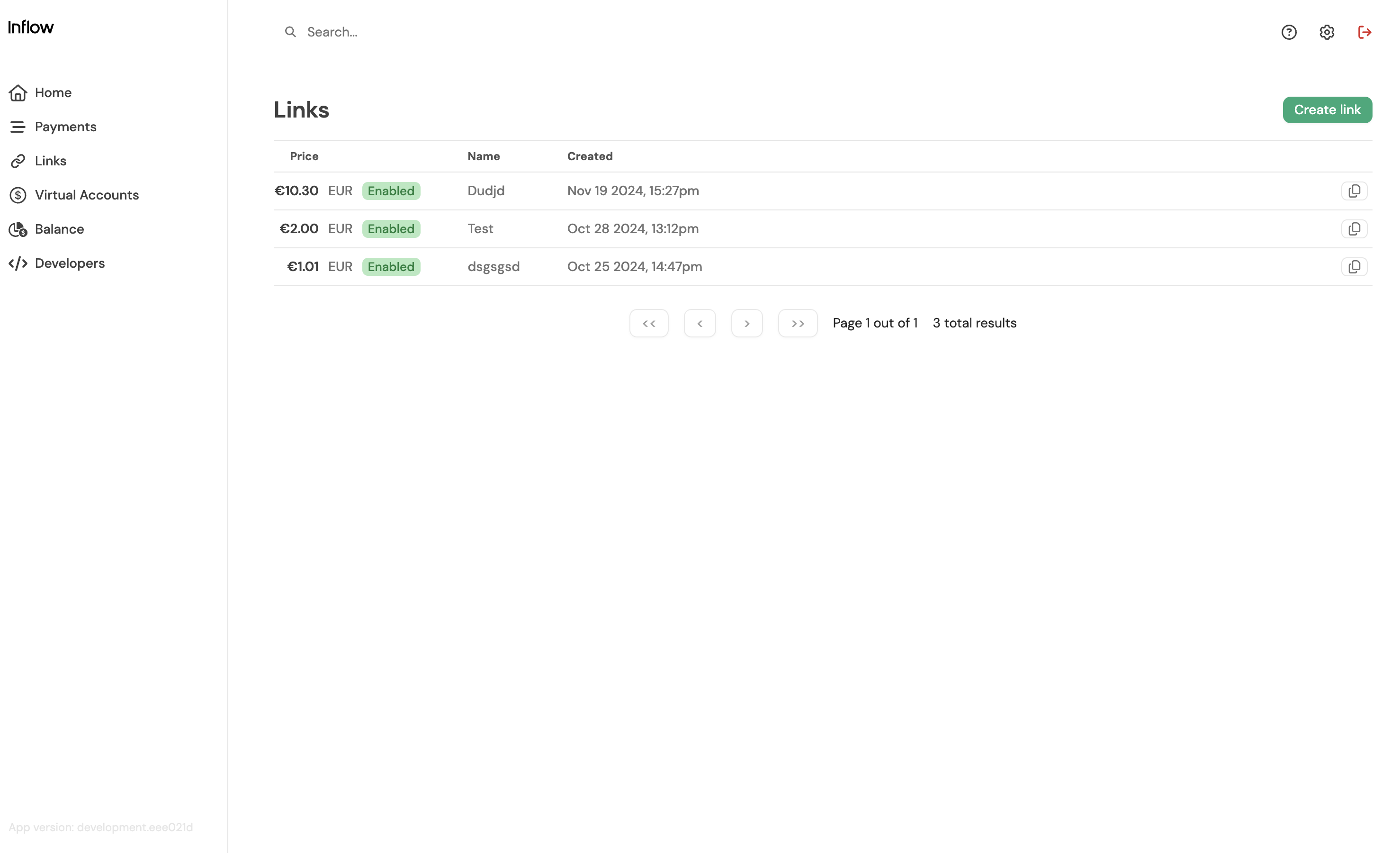Jump to last page with >> button
The image size is (1400, 853).
click(x=797, y=323)
